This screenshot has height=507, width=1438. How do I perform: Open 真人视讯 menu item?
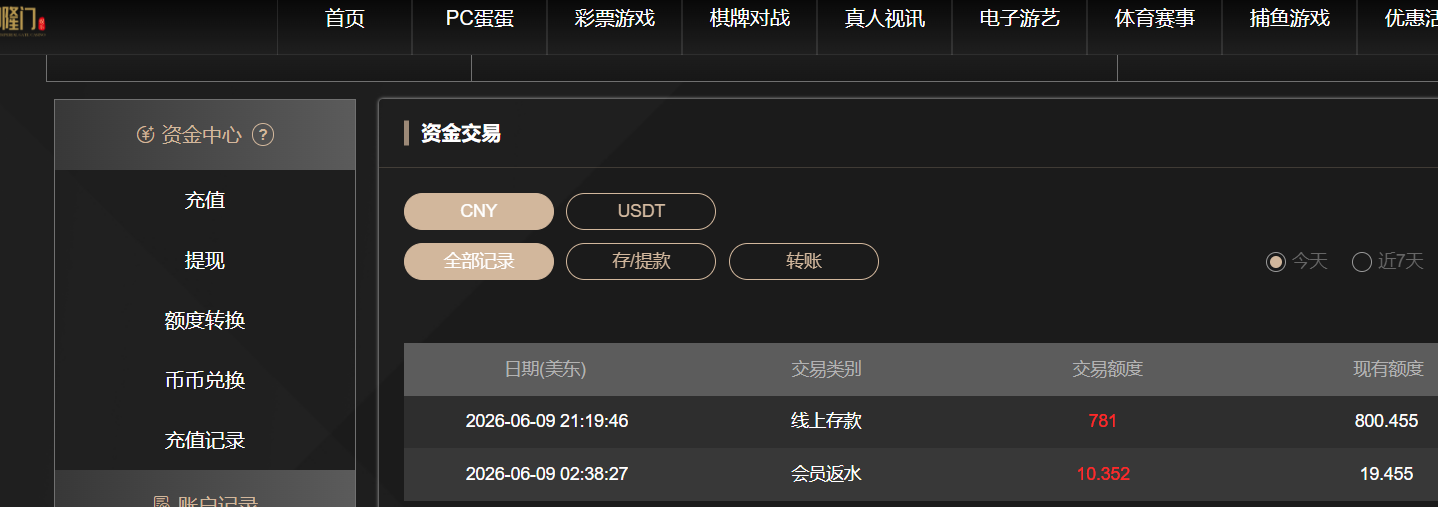pyautogui.click(x=885, y=18)
